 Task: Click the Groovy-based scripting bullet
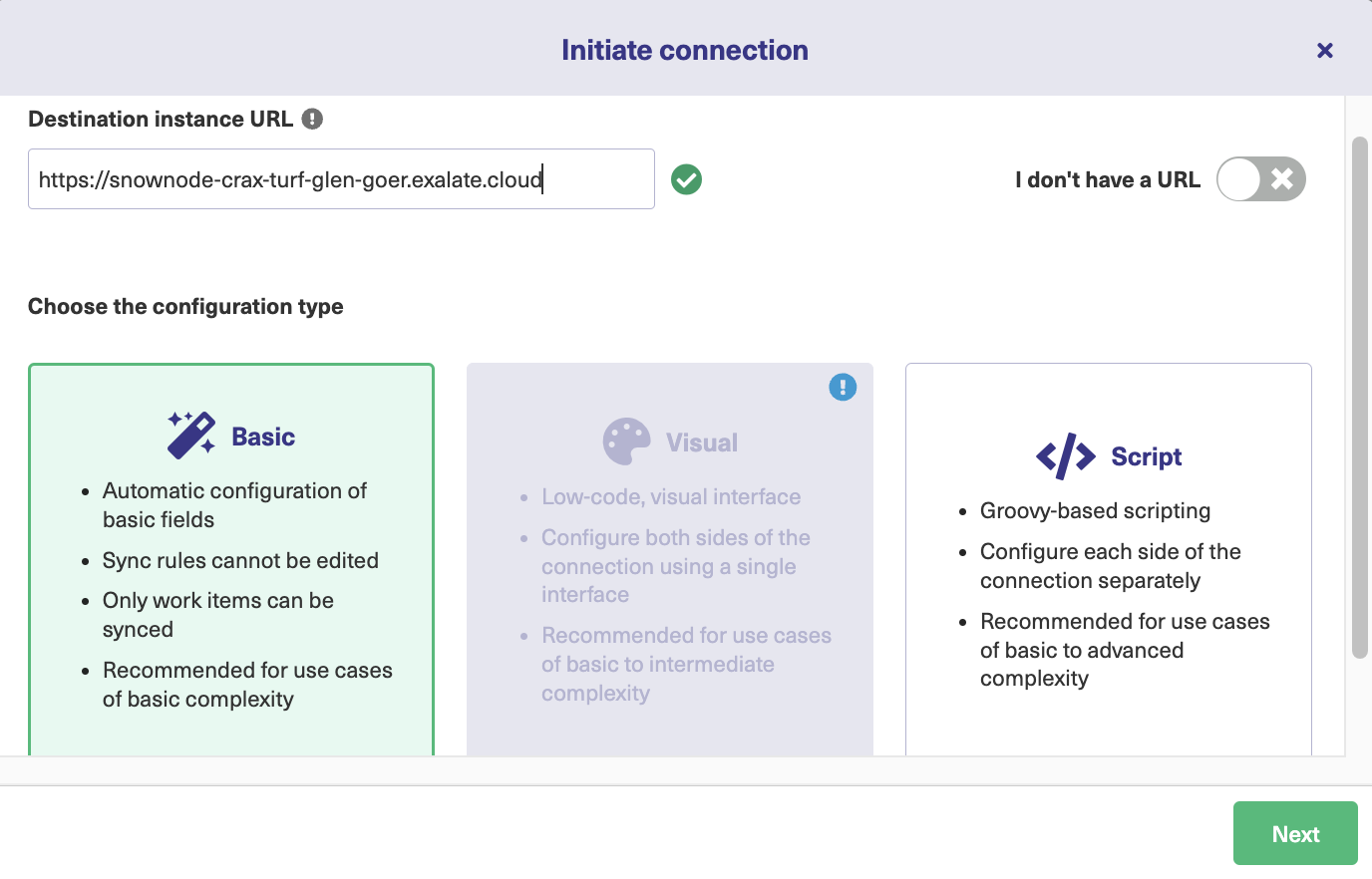point(1096,510)
